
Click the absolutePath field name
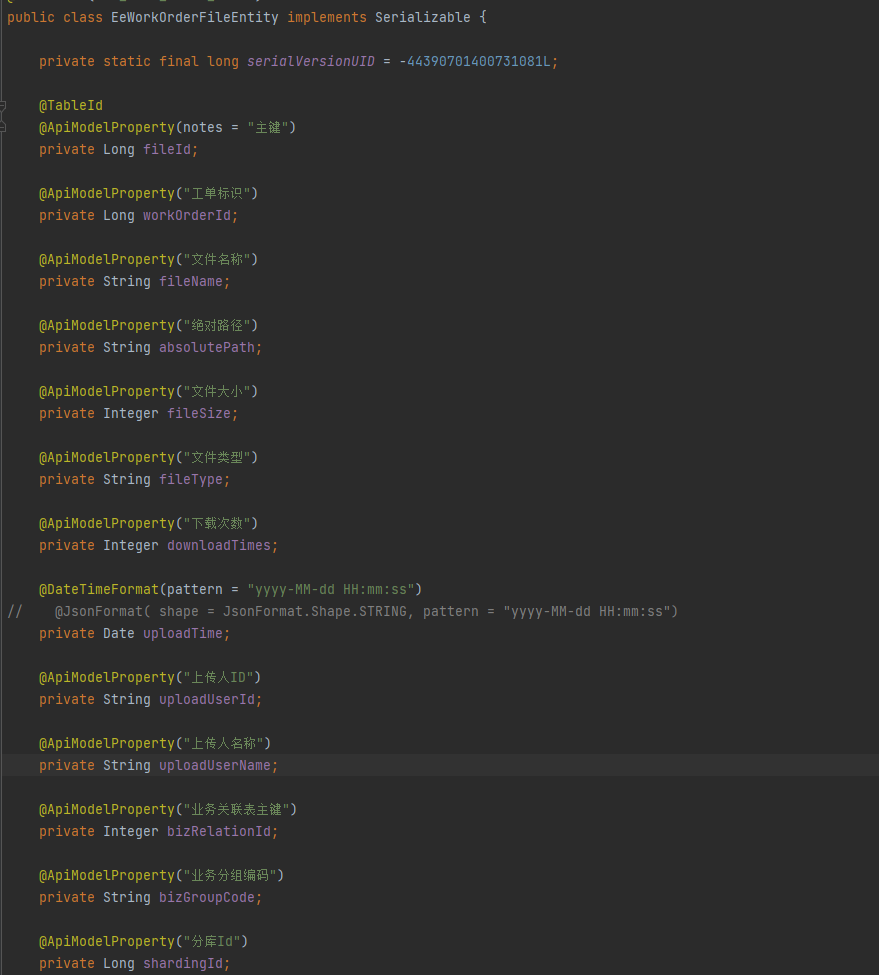point(207,348)
